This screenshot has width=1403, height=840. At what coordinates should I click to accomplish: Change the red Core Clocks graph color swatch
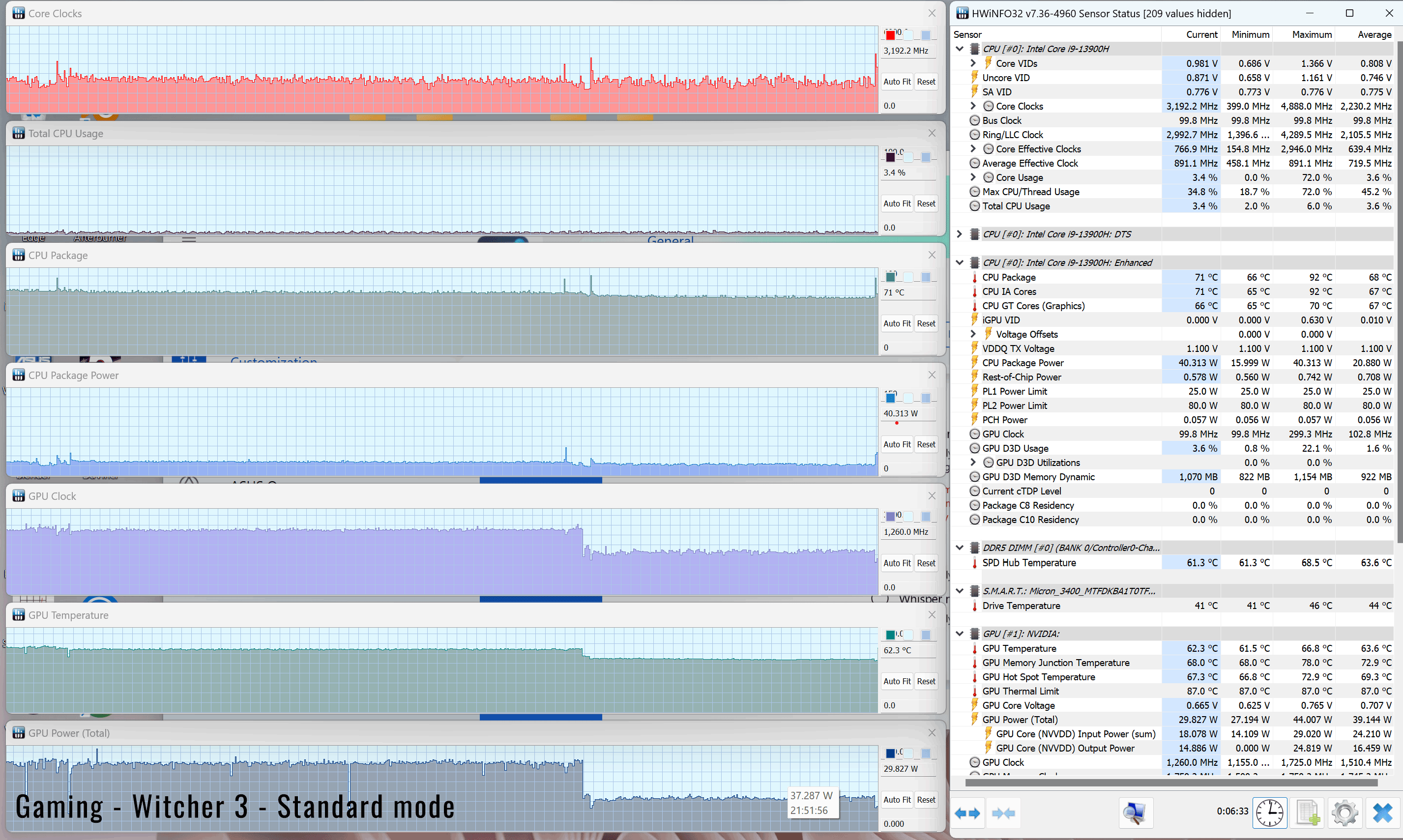point(890,35)
